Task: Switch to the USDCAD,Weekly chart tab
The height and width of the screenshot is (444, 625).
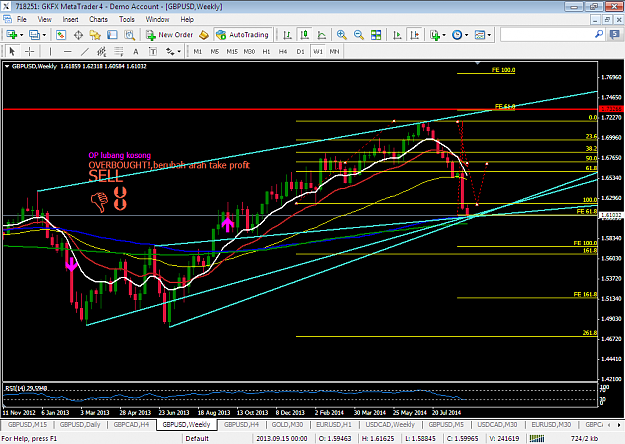Action: click(x=390, y=424)
